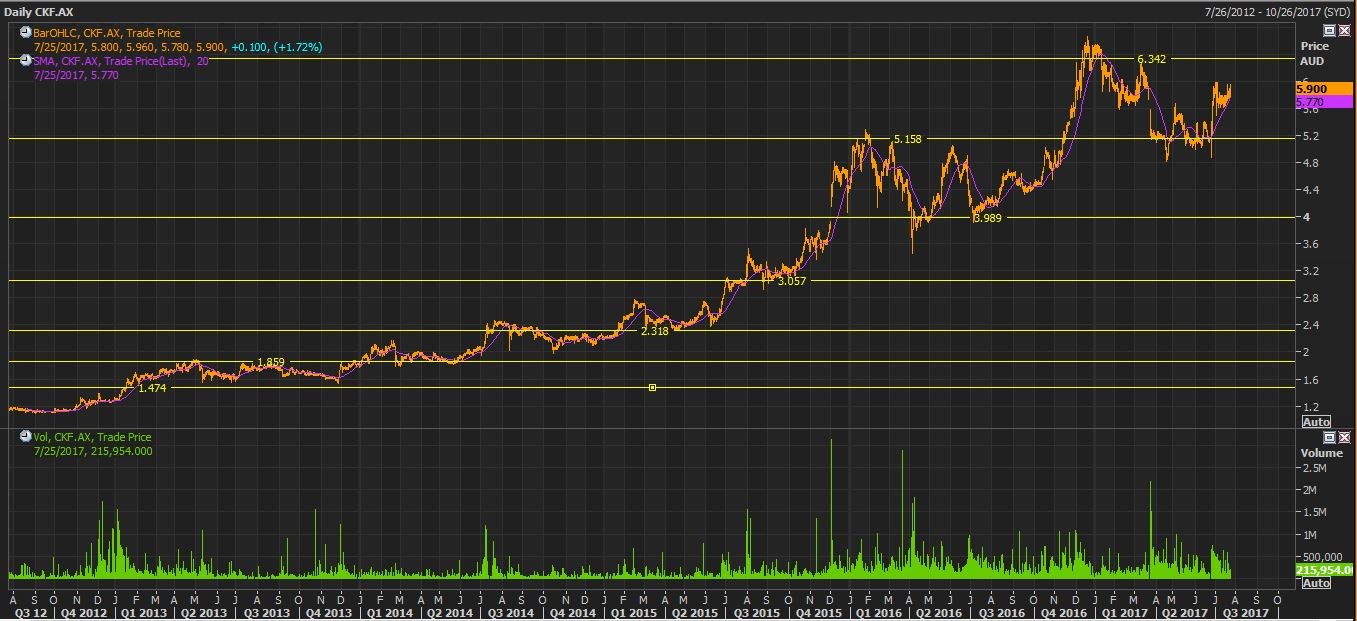Screen dimensions: 1357x621
Task: Click the Q2 2014 label on the time axis
Action: (451, 612)
